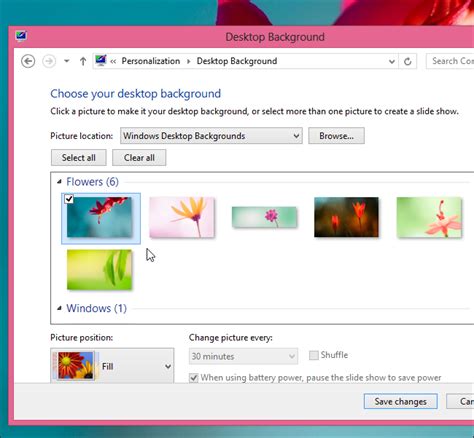Click the Windows (1) group heading
Screen dimensions: 474x438
(x=96, y=308)
